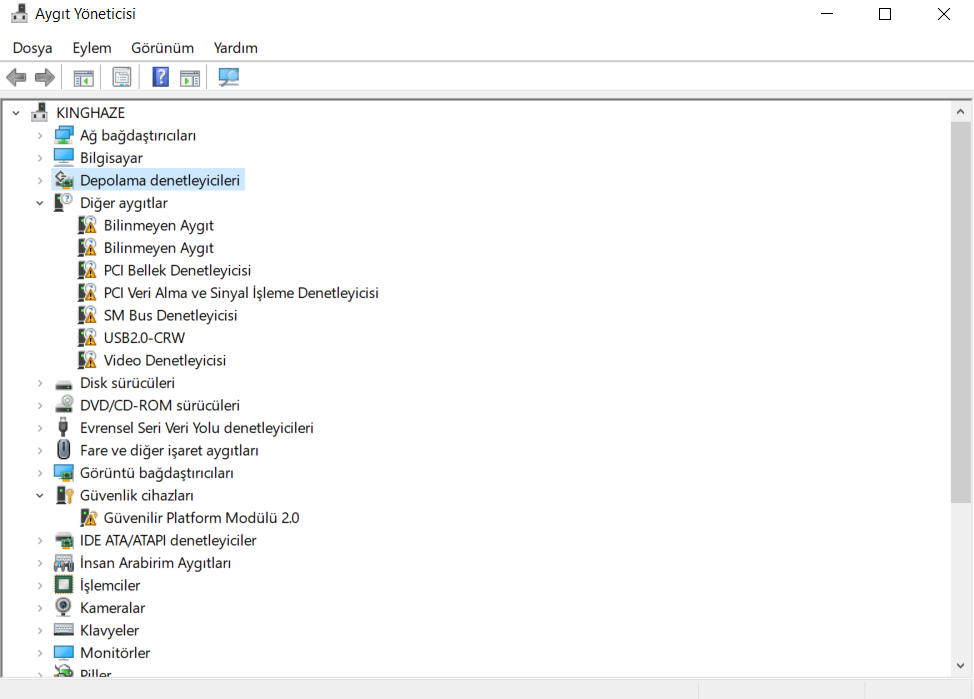The image size is (974, 699).
Task: Select Güvenilir Platform Modülü 2.0 label
Action: [x=201, y=518]
